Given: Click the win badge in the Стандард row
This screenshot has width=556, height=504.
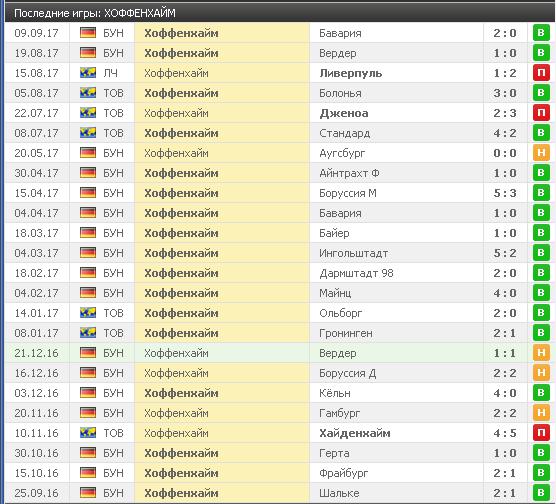Looking at the screenshot, I should pos(541,133).
